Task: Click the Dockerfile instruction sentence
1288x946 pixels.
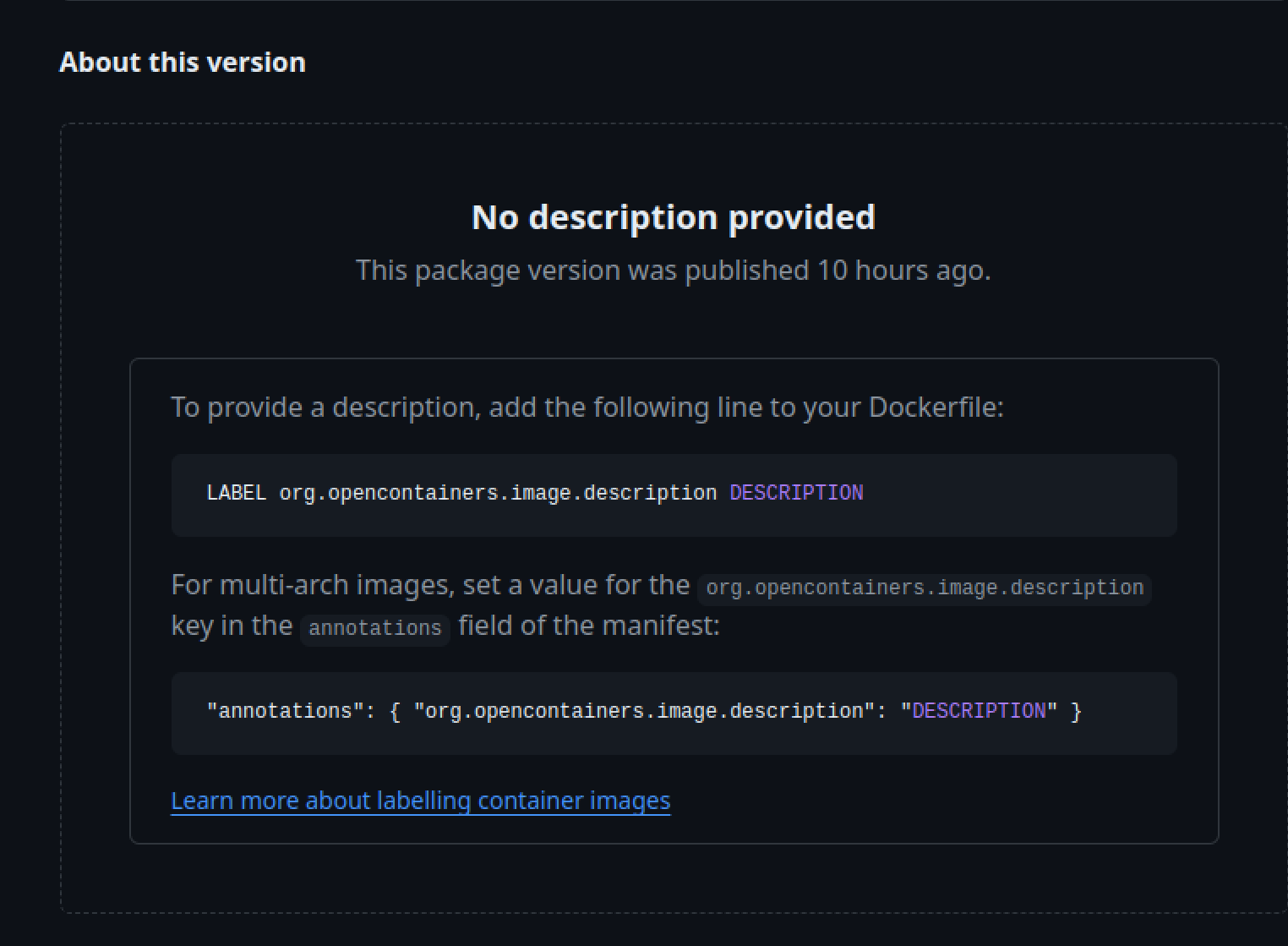Action: coord(587,407)
